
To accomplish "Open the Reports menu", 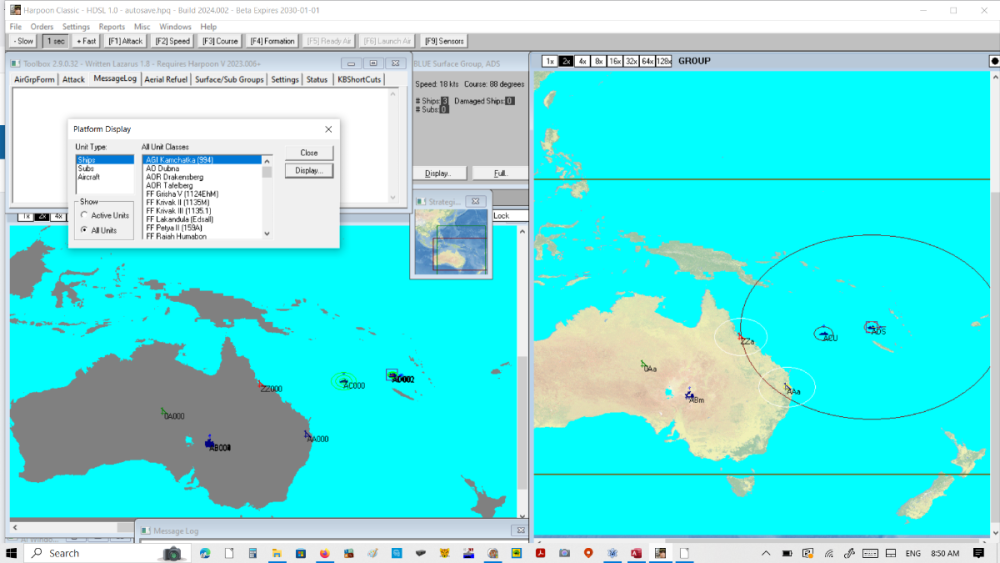I will [112, 27].
